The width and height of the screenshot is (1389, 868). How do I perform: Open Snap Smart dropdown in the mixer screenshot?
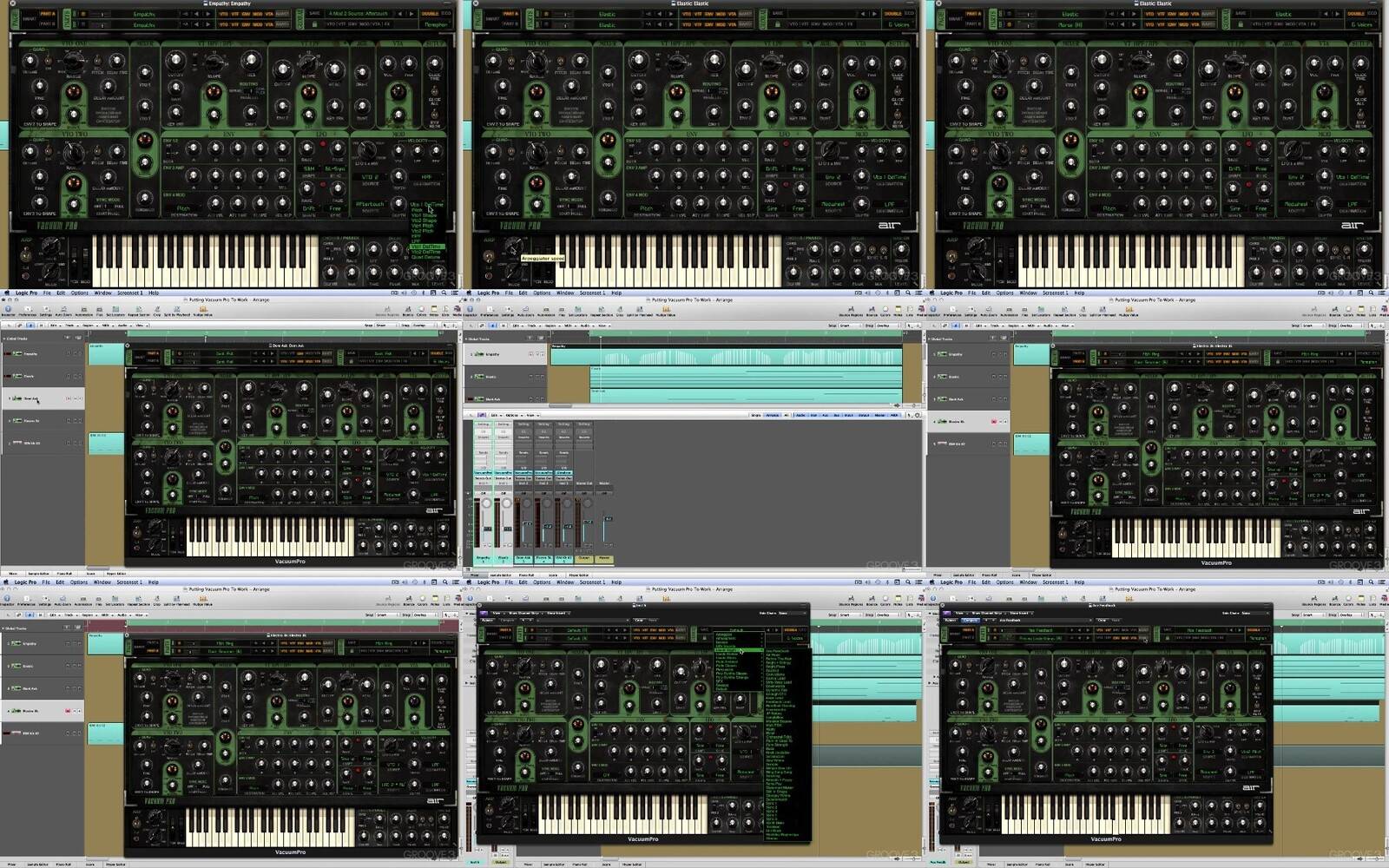(x=850, y=325)
